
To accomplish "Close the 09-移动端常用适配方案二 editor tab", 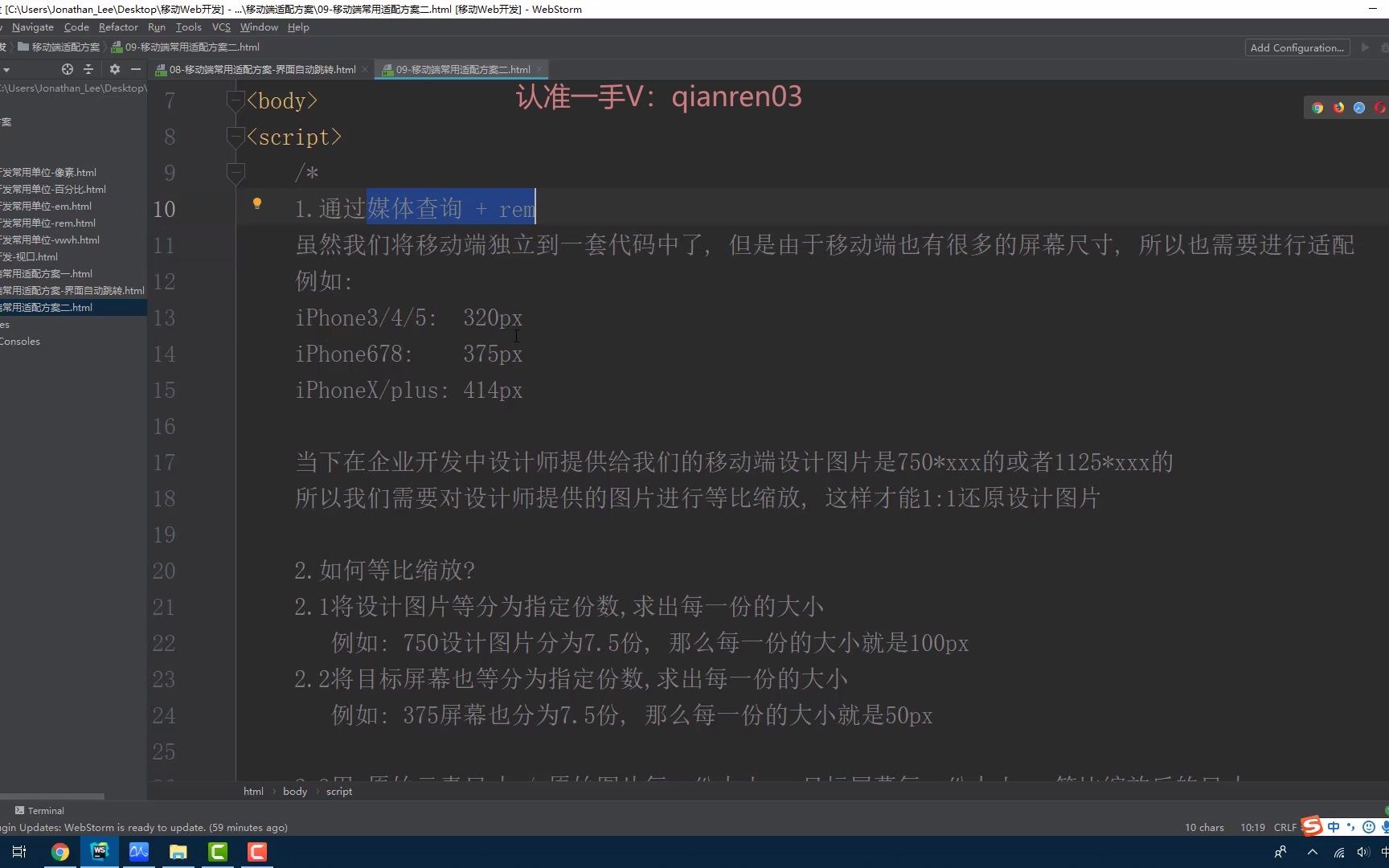I will coord(540,70).
